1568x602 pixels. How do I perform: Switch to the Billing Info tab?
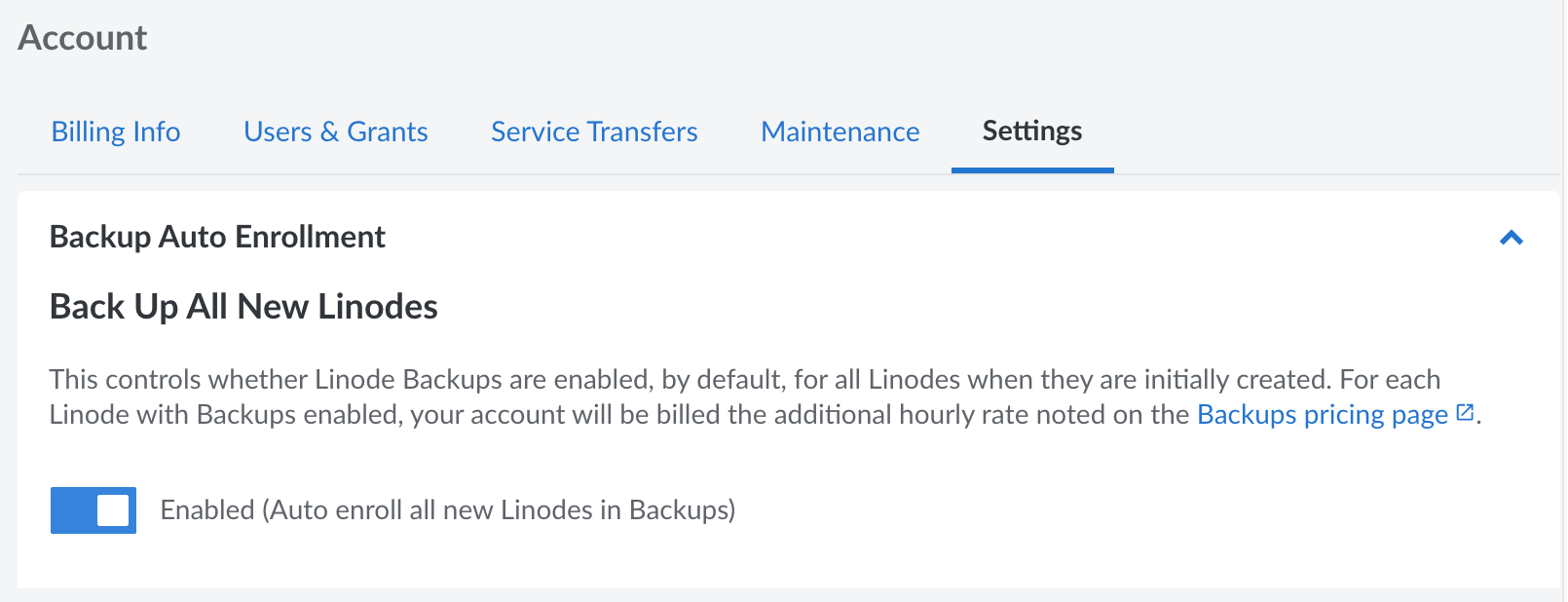115,132
